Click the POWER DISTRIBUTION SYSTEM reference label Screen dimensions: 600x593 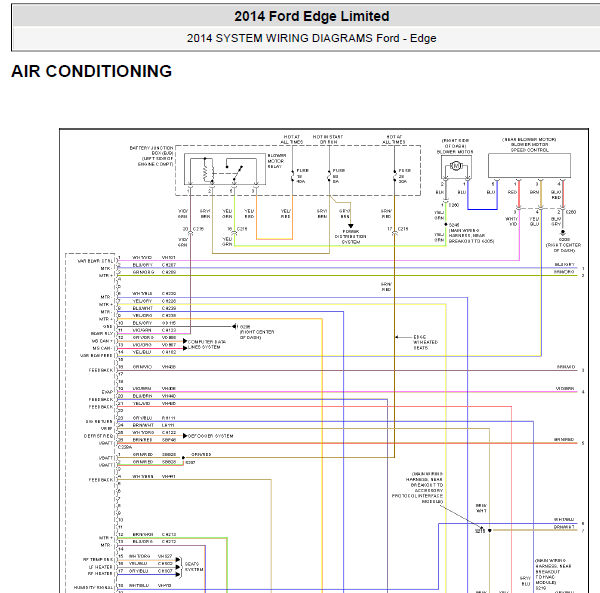tap(351, 237)
